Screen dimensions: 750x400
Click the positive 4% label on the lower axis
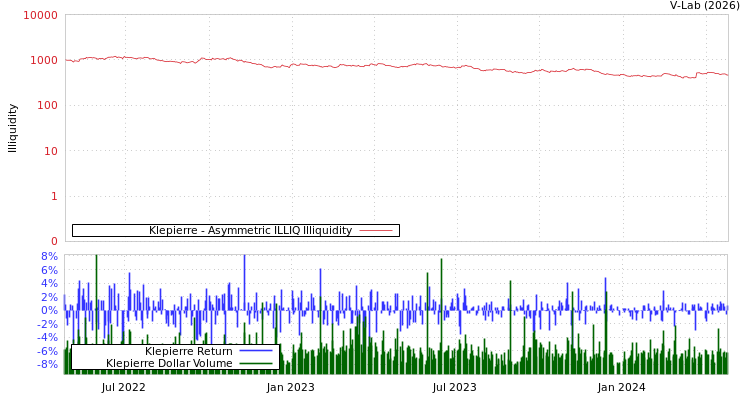pos(49,283)
